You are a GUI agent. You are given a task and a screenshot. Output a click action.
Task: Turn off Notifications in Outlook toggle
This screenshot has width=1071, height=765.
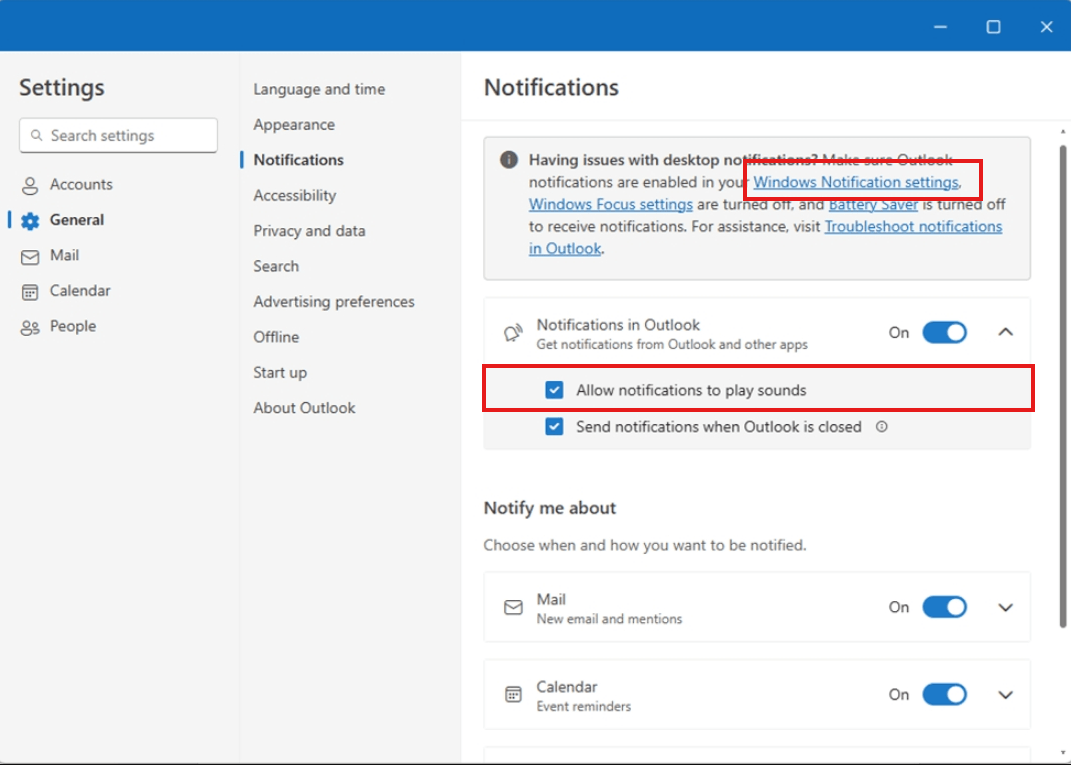pyautogui.click(x=945, y=333)
